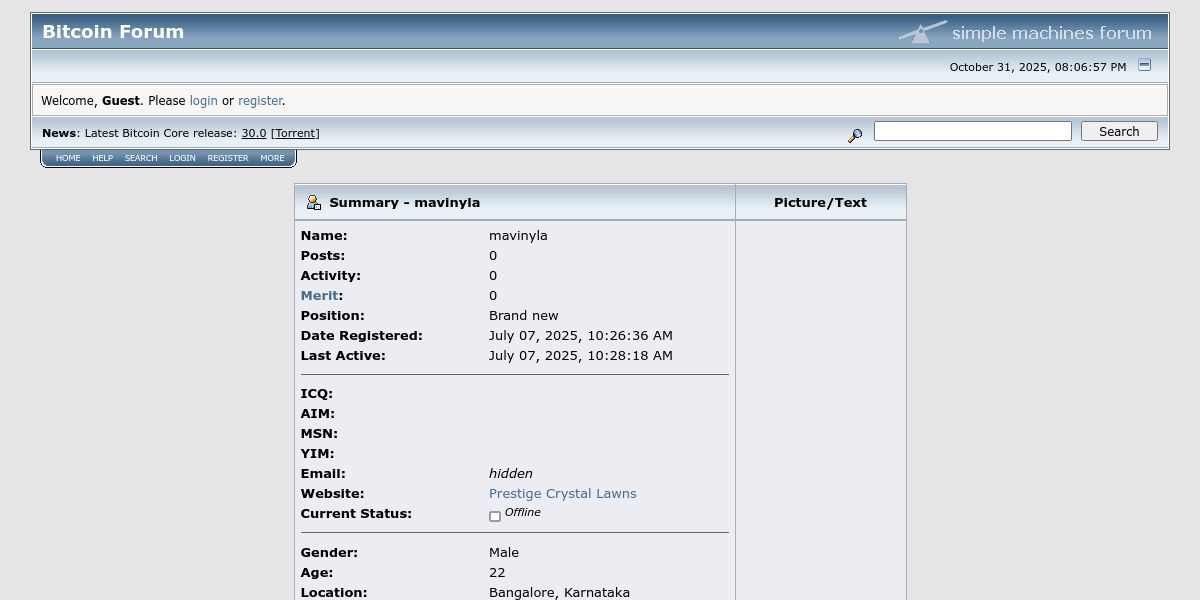
Task: Select the Brand new position value
Action: tap(524, 316)
